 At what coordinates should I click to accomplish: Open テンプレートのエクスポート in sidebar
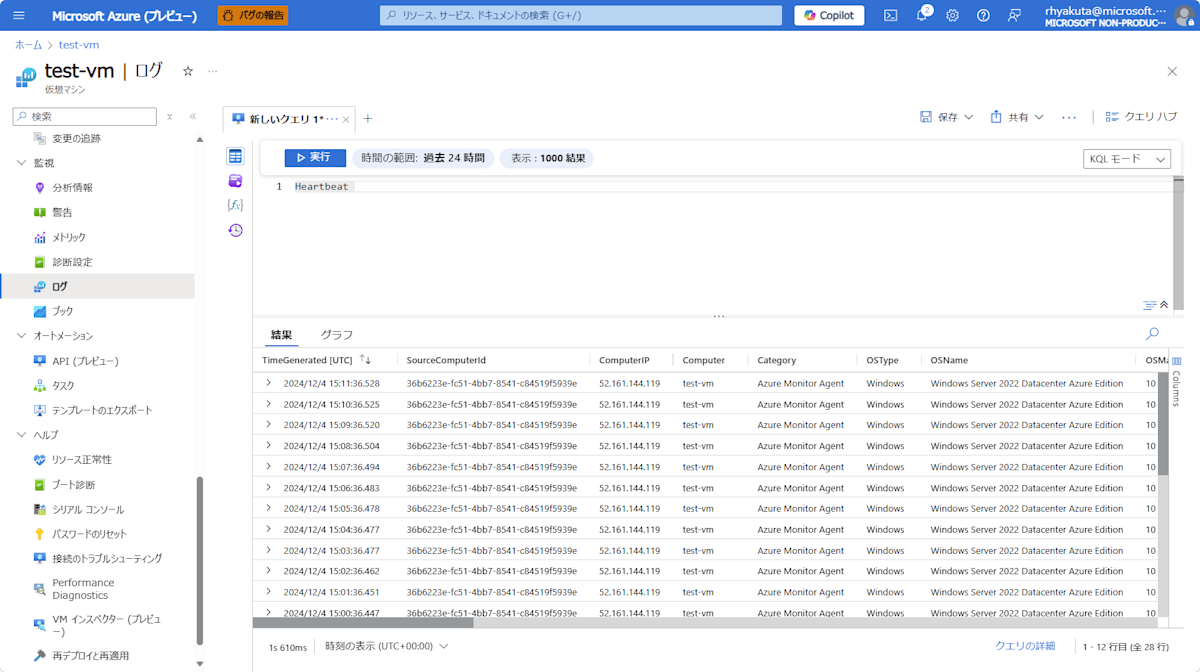(x=102, y=410)
